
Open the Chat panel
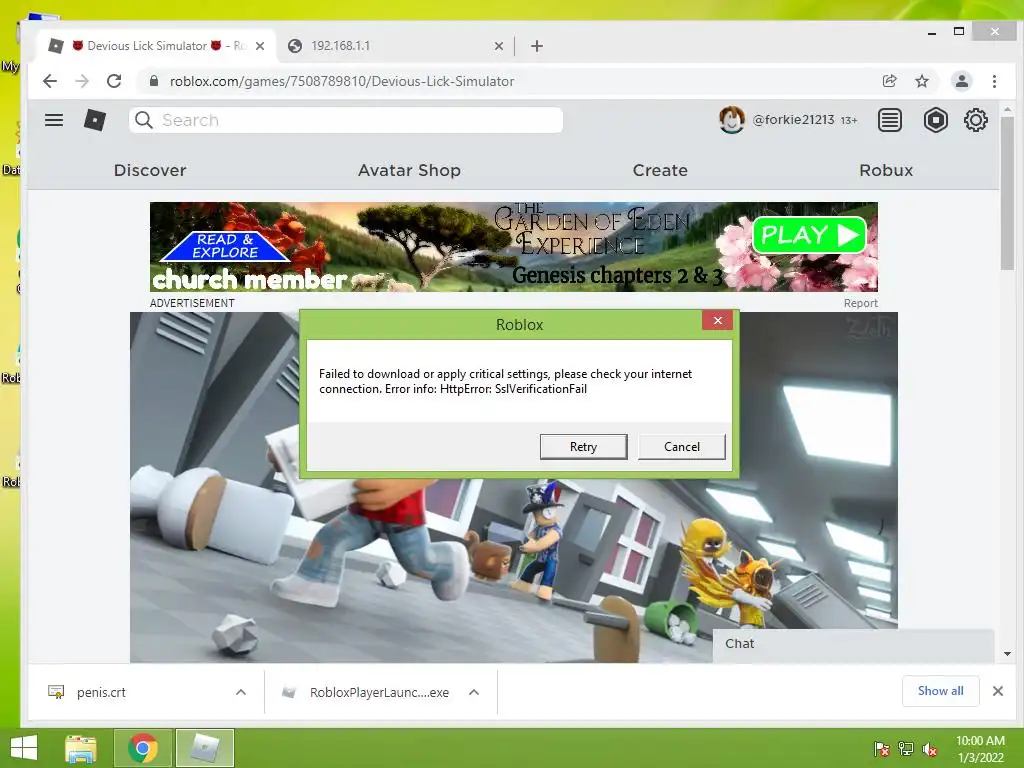coord(854,645)
